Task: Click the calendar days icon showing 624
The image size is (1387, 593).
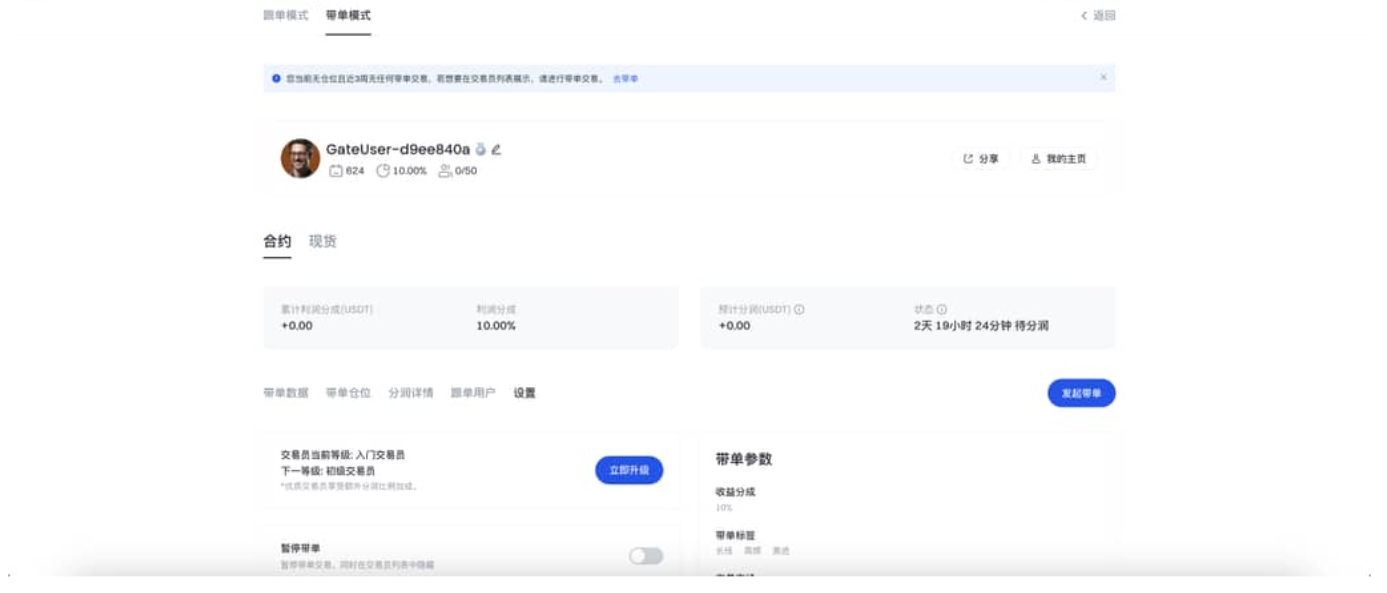Action: (x=336, y=171)
